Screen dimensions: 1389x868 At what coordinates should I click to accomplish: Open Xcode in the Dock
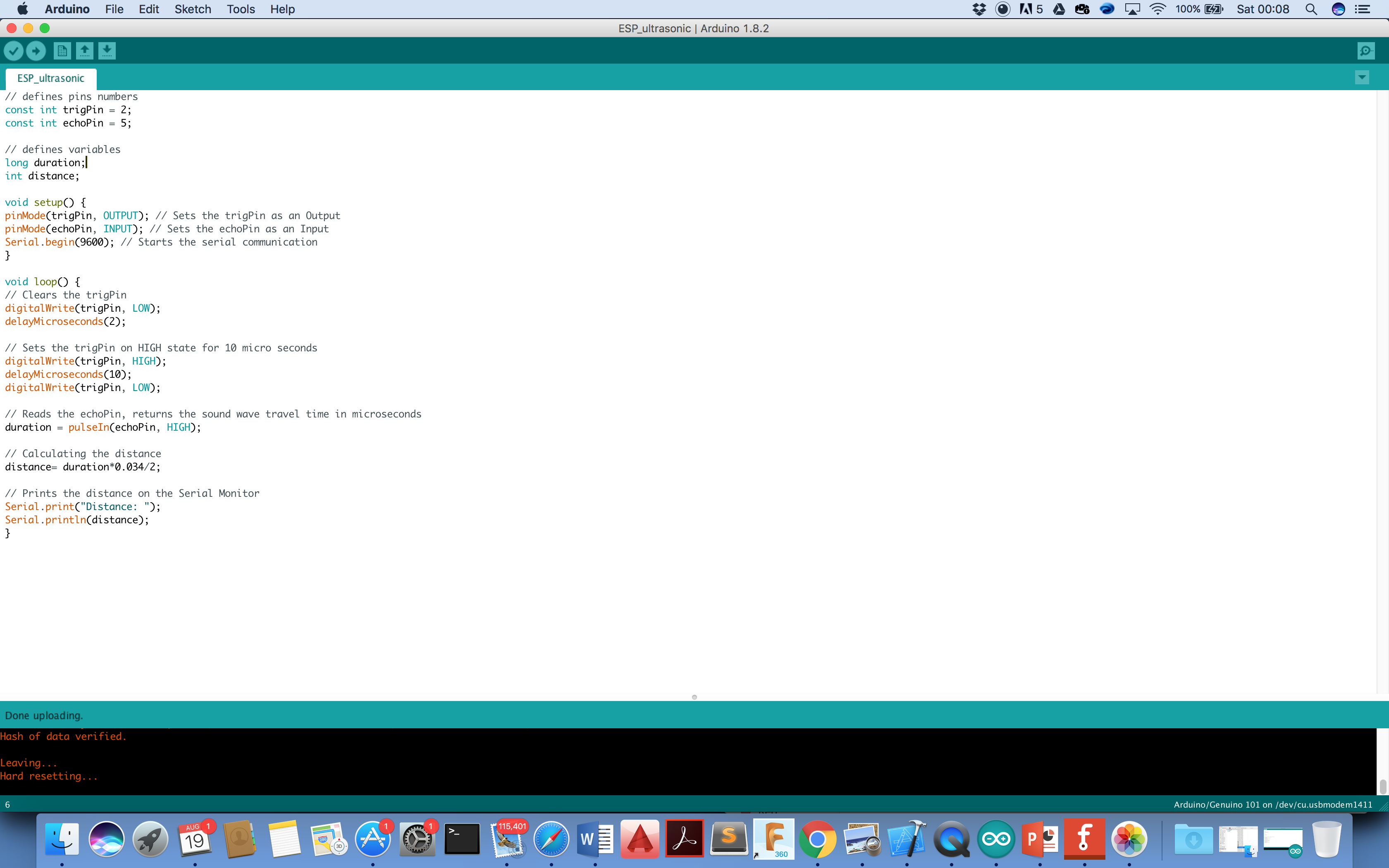tap(907, 839)
